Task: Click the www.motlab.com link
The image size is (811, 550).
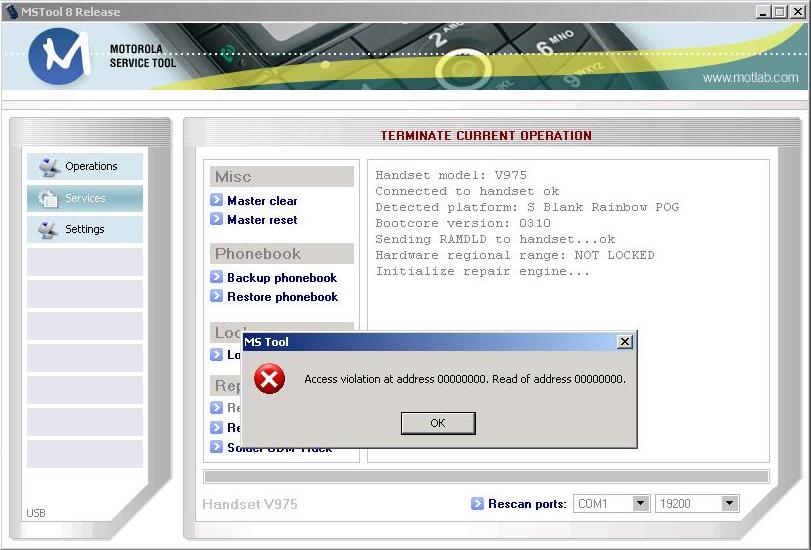Action: [x=750, y=78]
